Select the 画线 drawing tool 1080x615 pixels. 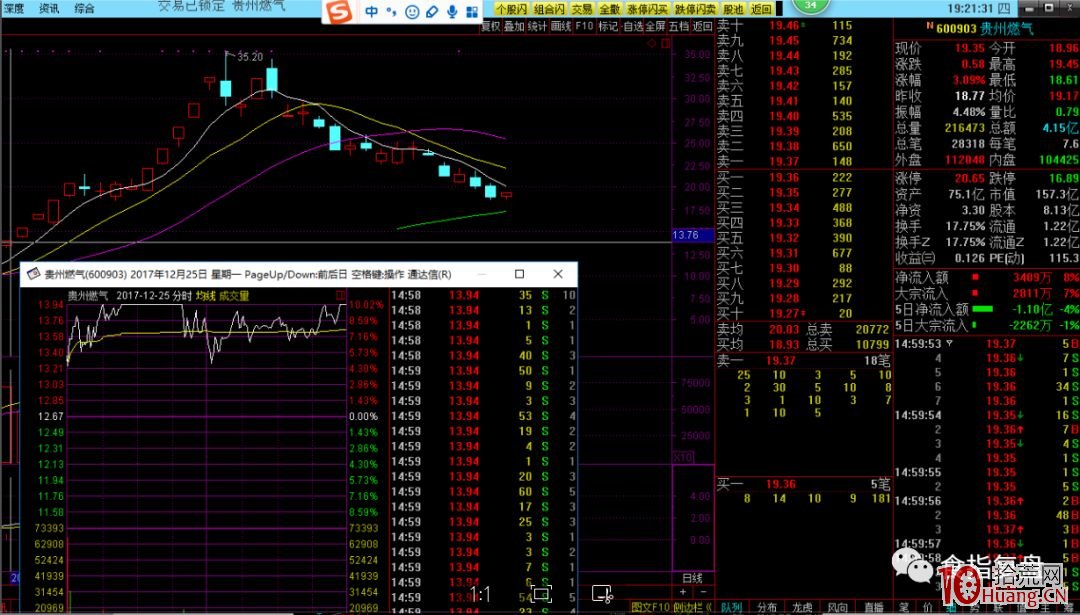tap(561, 26)
